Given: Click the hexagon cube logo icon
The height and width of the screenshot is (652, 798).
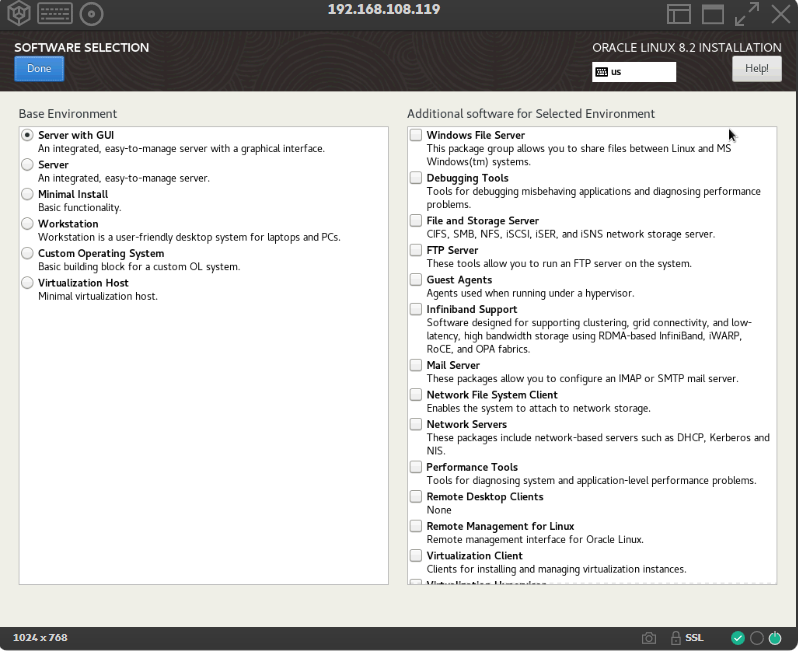Looking at the screenshot, I should (19, 13).
